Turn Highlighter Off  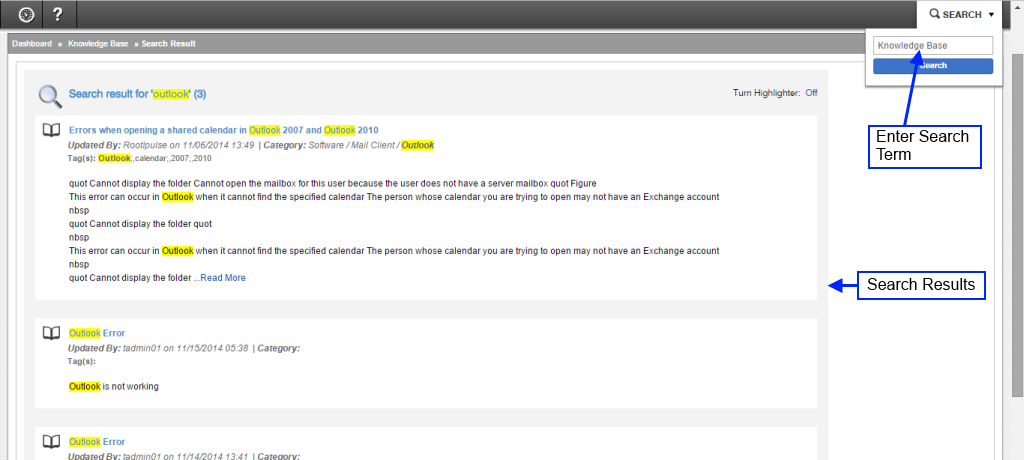811,93
